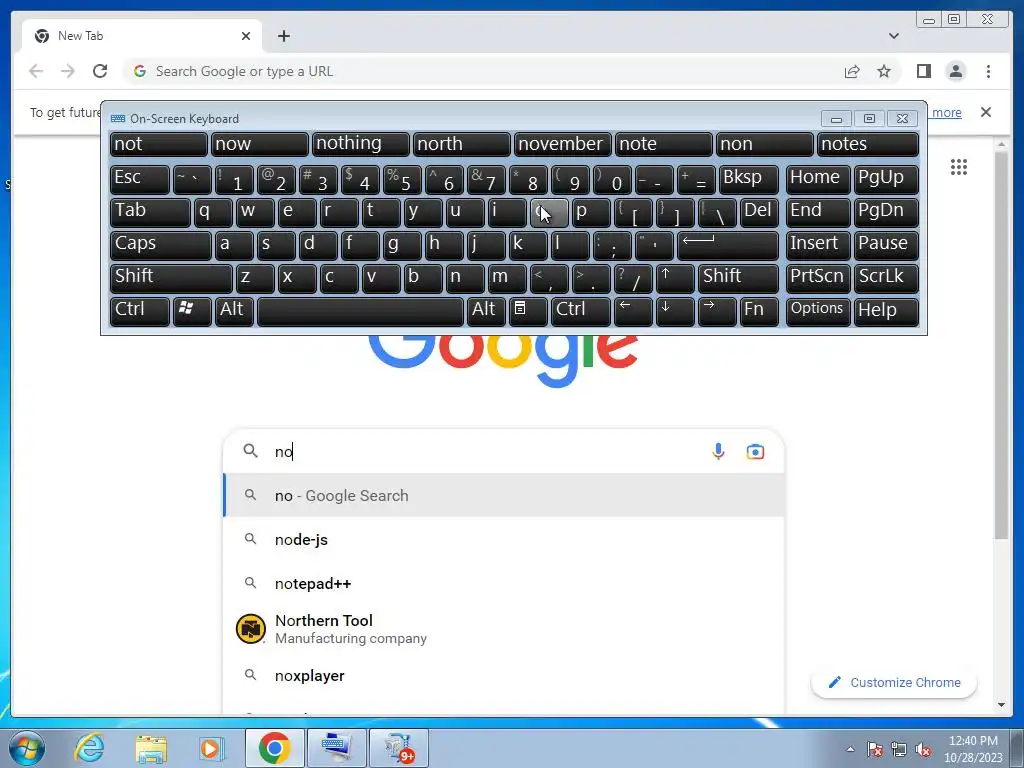1024x768 pixels.
Task: Choose prediction word 'notes'
Action: [x=868, y=144]
